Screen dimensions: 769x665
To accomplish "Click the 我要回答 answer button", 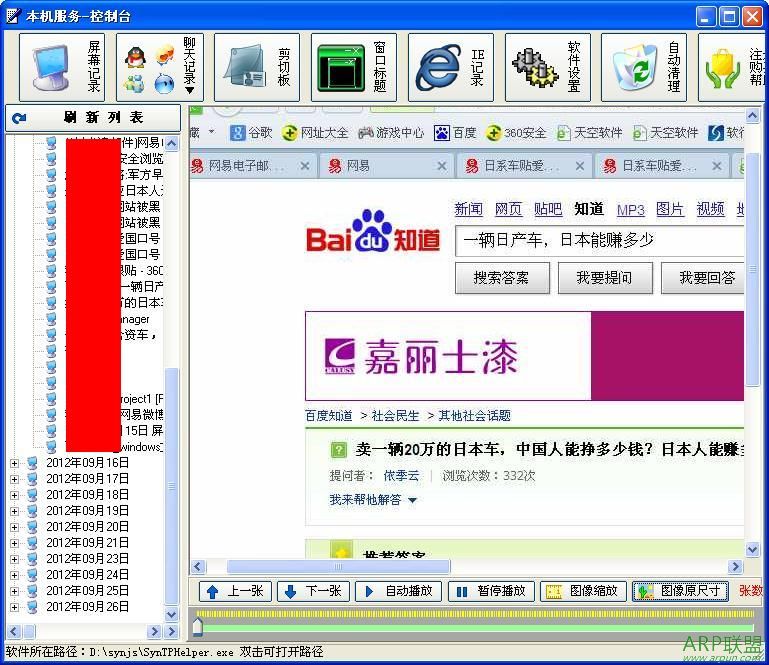I will tap(703, 278).
